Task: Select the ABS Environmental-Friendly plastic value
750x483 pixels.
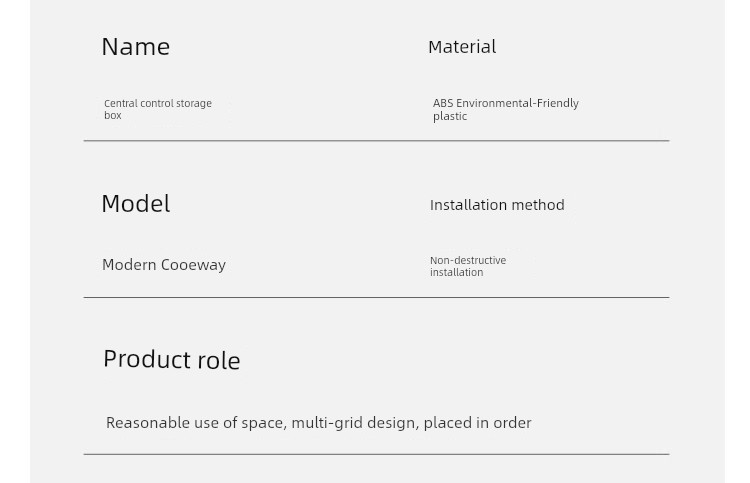Action: tap(506, 110)
